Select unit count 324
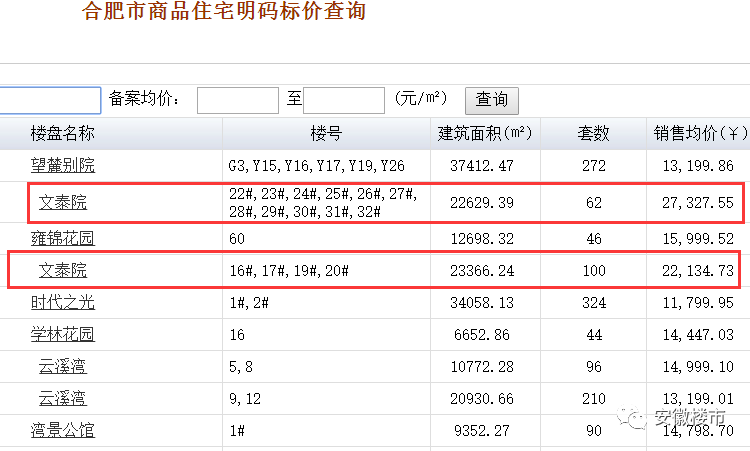 tap(594, 303)
